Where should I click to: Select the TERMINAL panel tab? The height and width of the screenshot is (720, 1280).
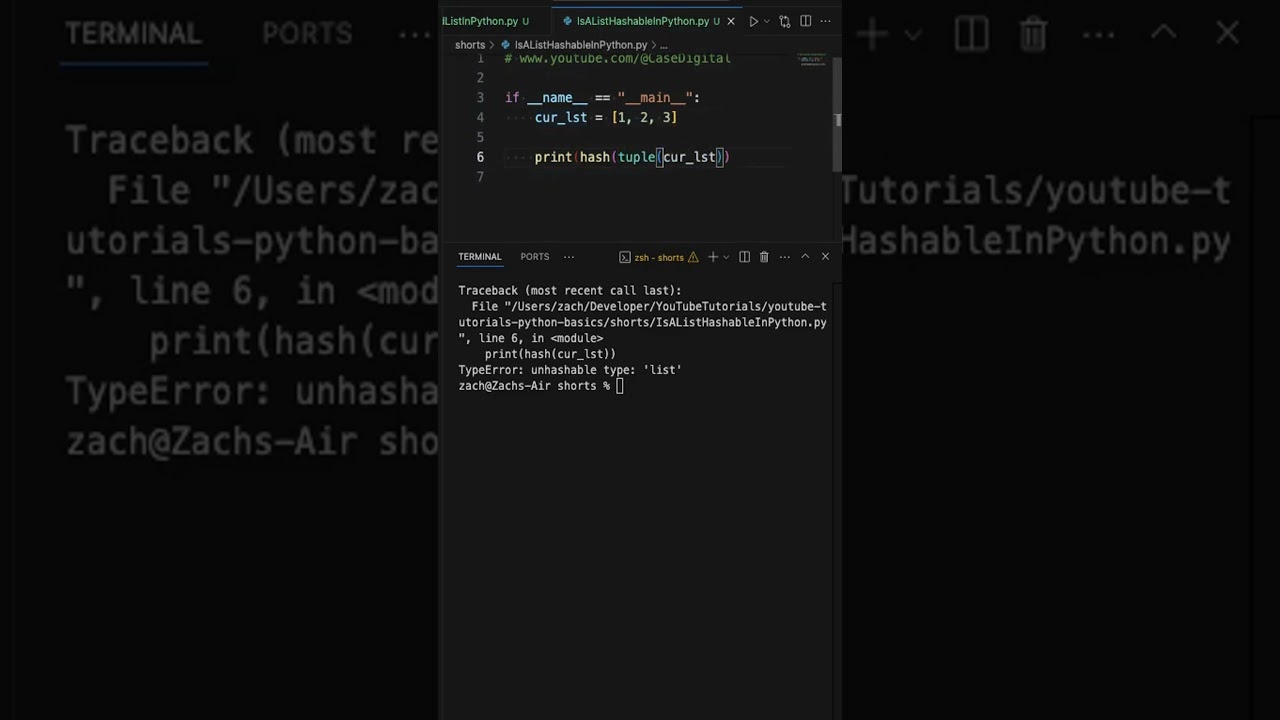coord(480,257)
